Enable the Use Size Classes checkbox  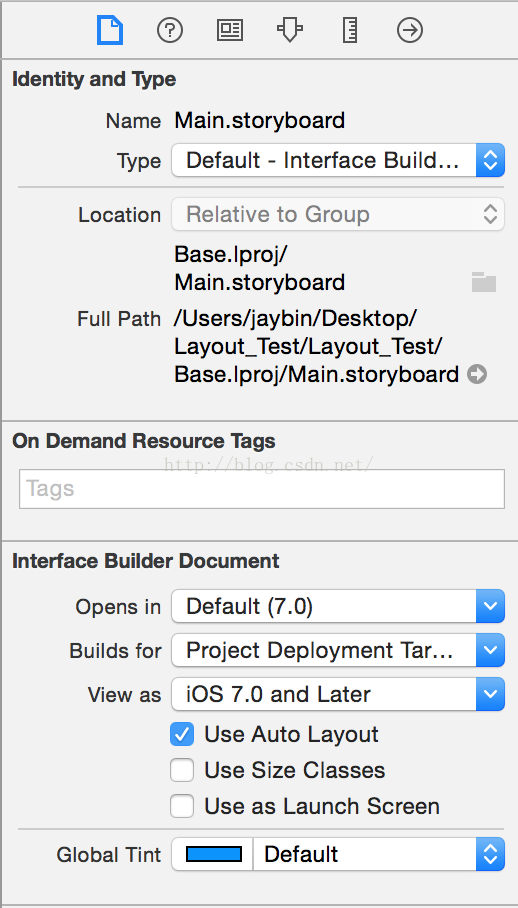click(x=182, y=771)
